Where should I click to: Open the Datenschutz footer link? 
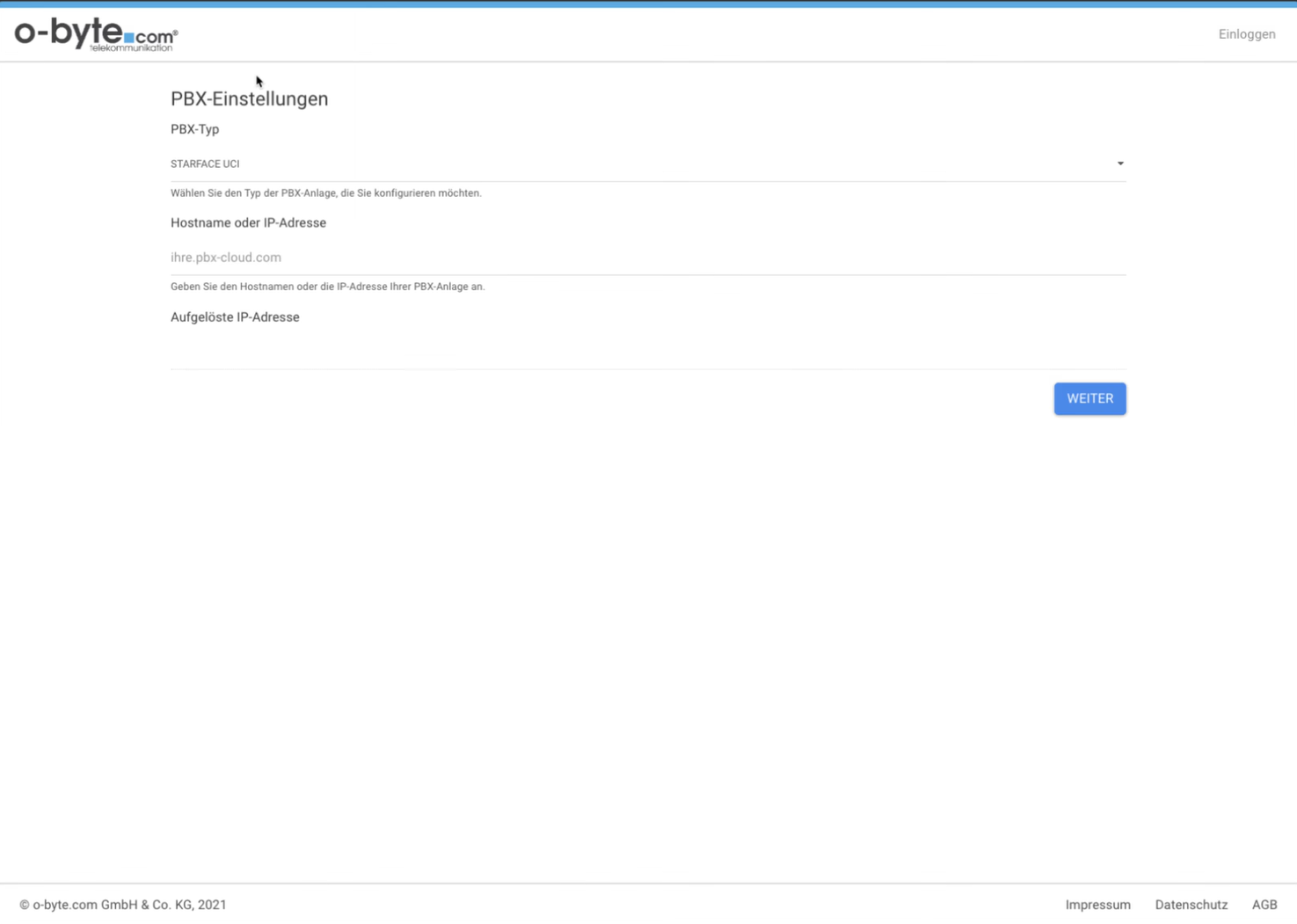(1191, 905)
